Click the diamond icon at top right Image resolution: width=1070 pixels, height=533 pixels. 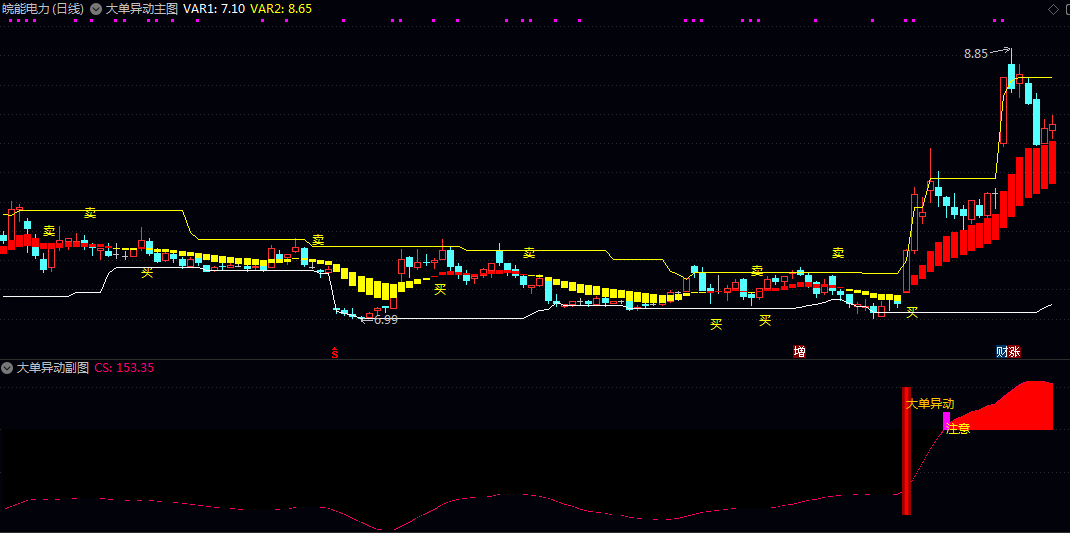point(1052,8)
